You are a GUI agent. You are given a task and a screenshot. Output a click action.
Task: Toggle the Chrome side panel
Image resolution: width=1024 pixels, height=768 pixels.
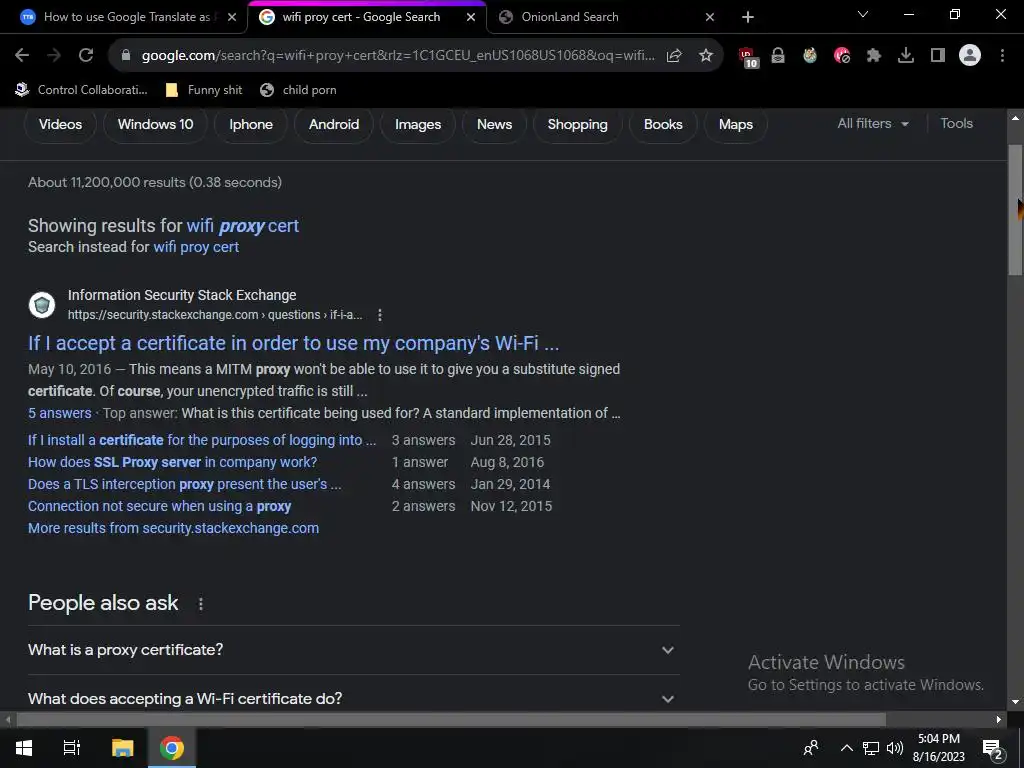[938, 56]
